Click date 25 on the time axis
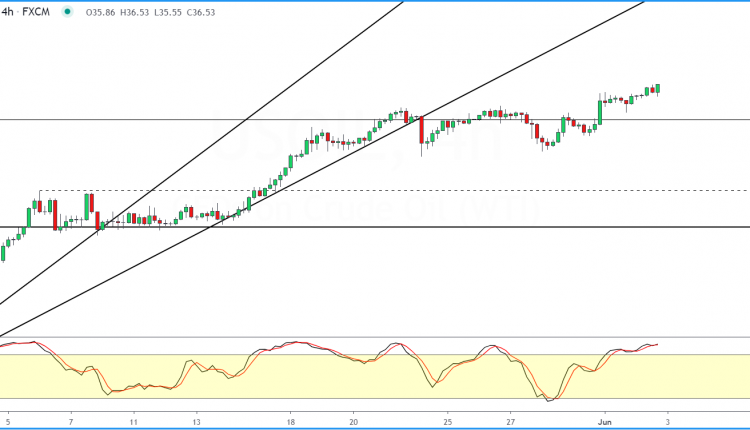The height and width of the screenshot is (430, 750). coord(447,422)
